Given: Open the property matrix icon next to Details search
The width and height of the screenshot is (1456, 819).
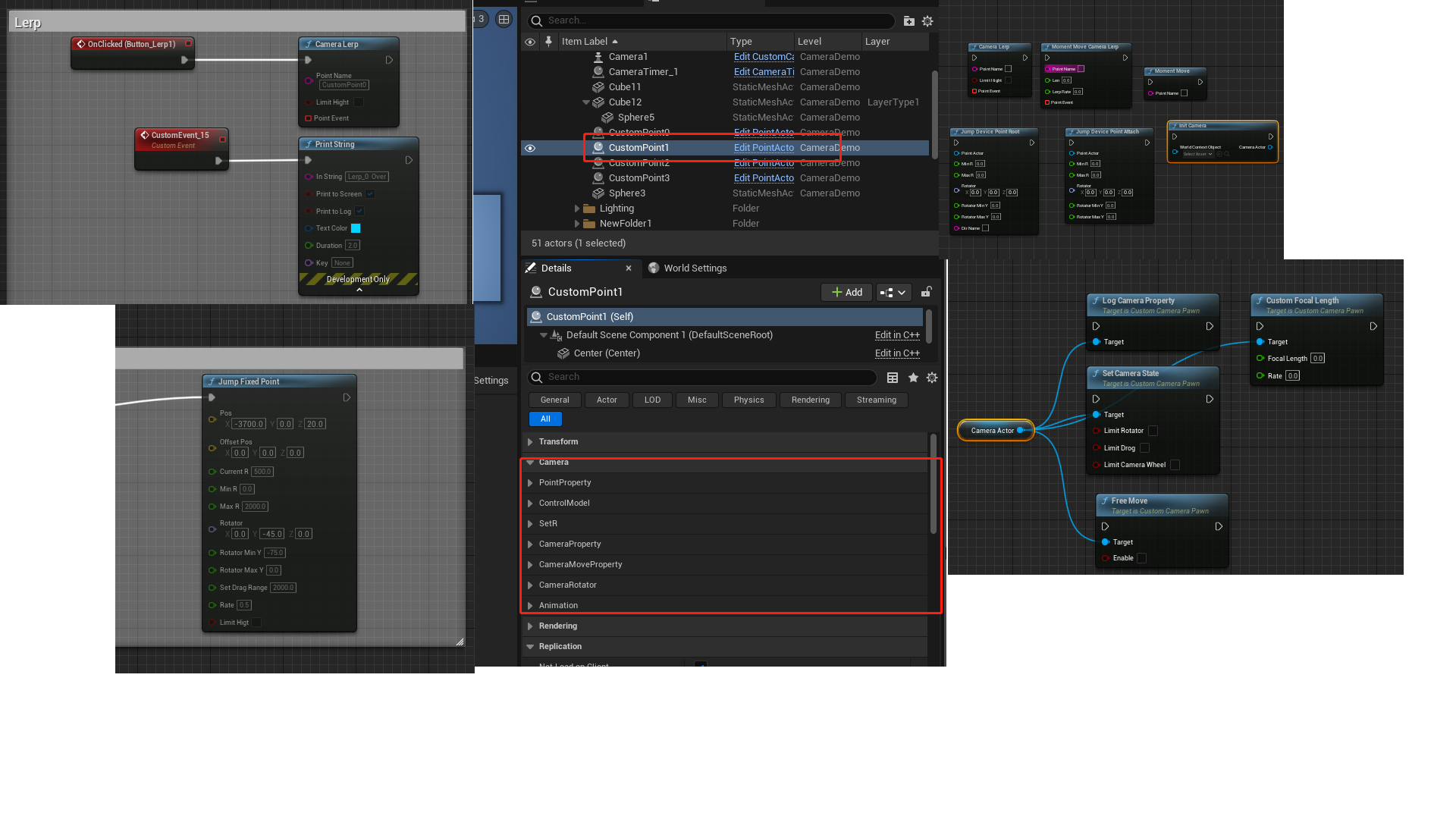Looking at the screenshot, I should tap(893, 377).
